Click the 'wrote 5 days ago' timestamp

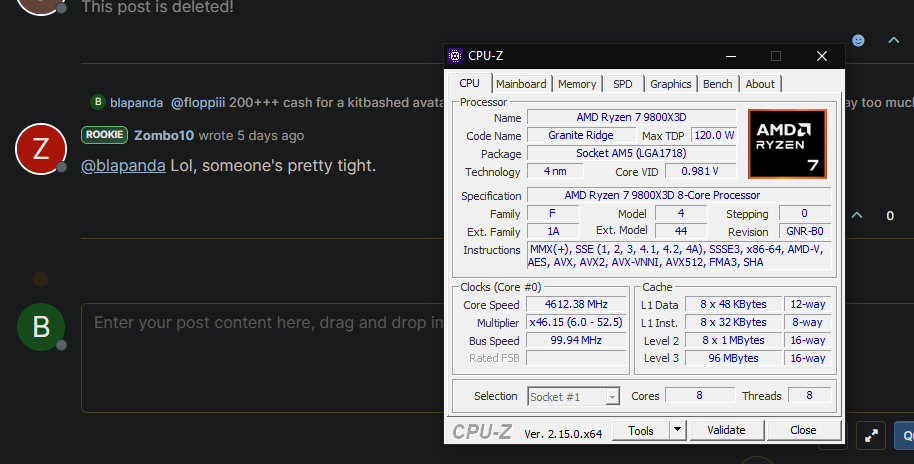pyautogui.click(x=251, y=136)
